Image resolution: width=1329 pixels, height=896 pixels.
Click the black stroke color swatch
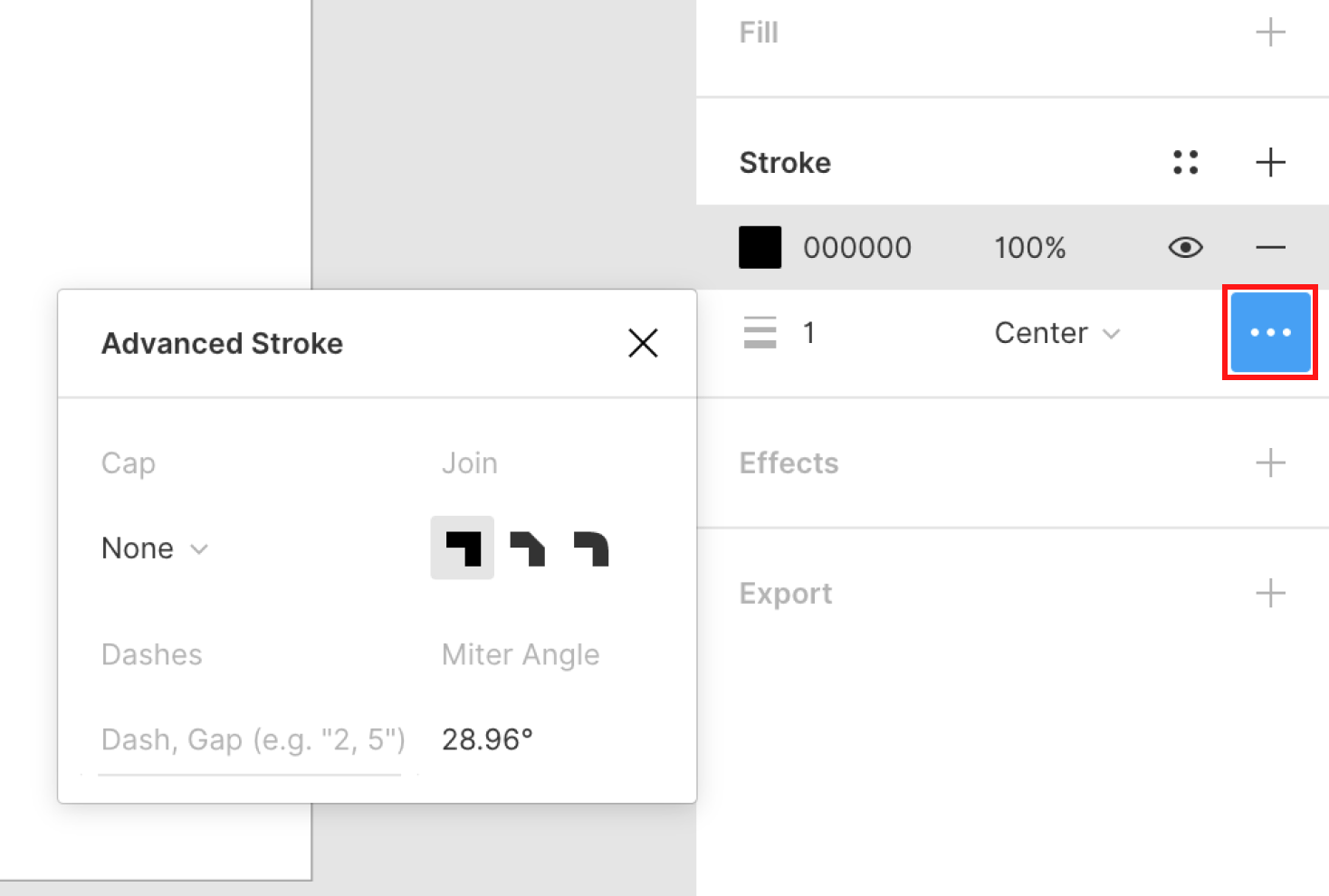pos(760,247)
